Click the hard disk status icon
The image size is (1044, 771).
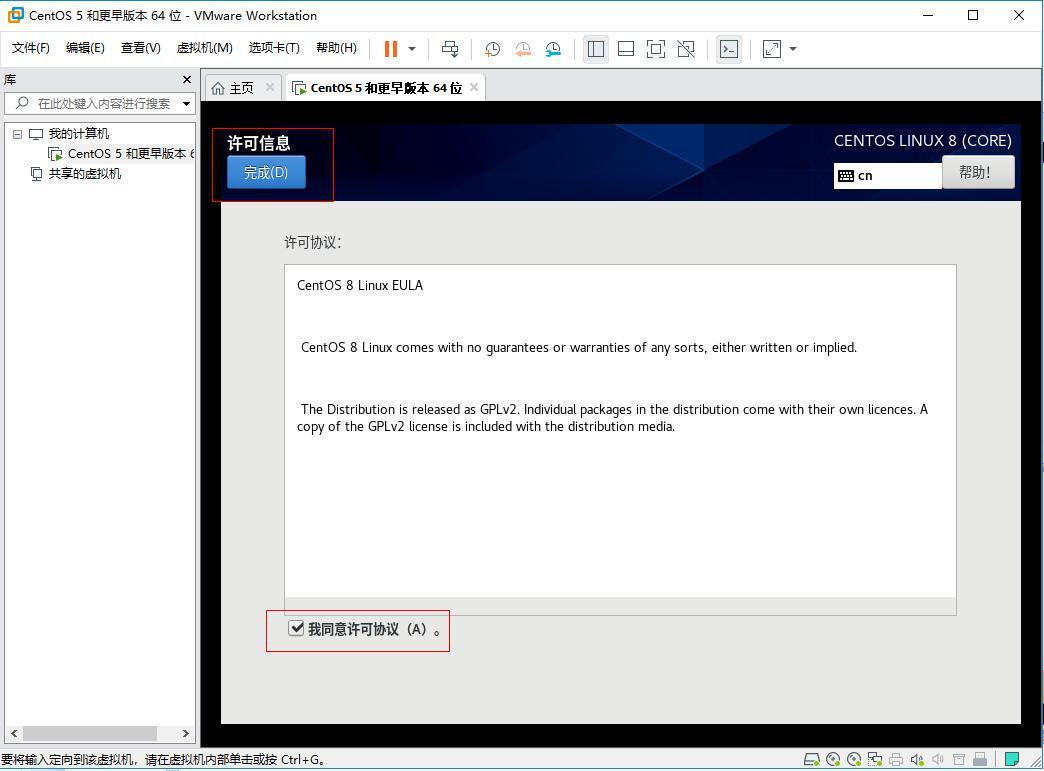coord(812,759)
